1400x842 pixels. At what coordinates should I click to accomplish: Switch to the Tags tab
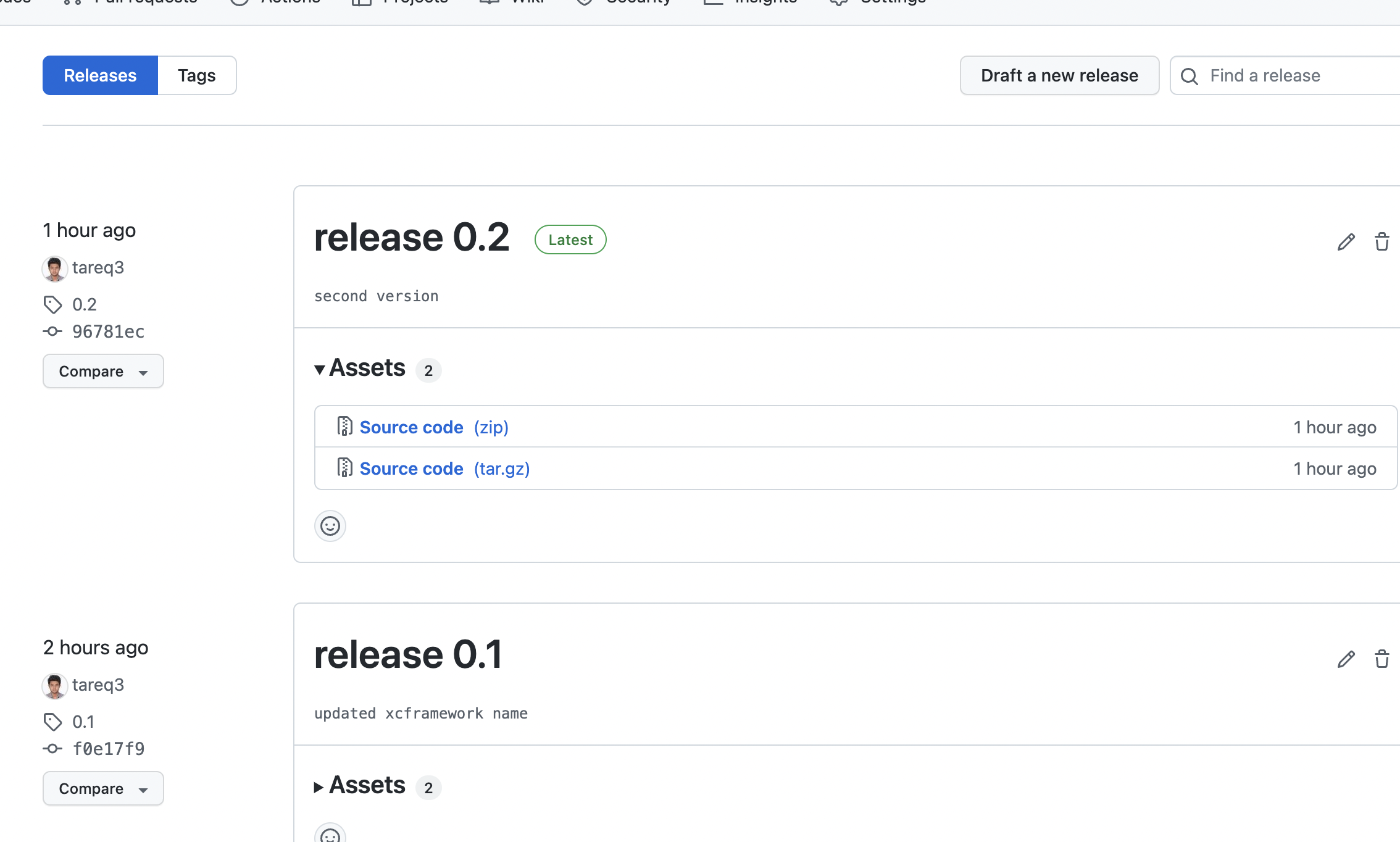coord(197,75)
